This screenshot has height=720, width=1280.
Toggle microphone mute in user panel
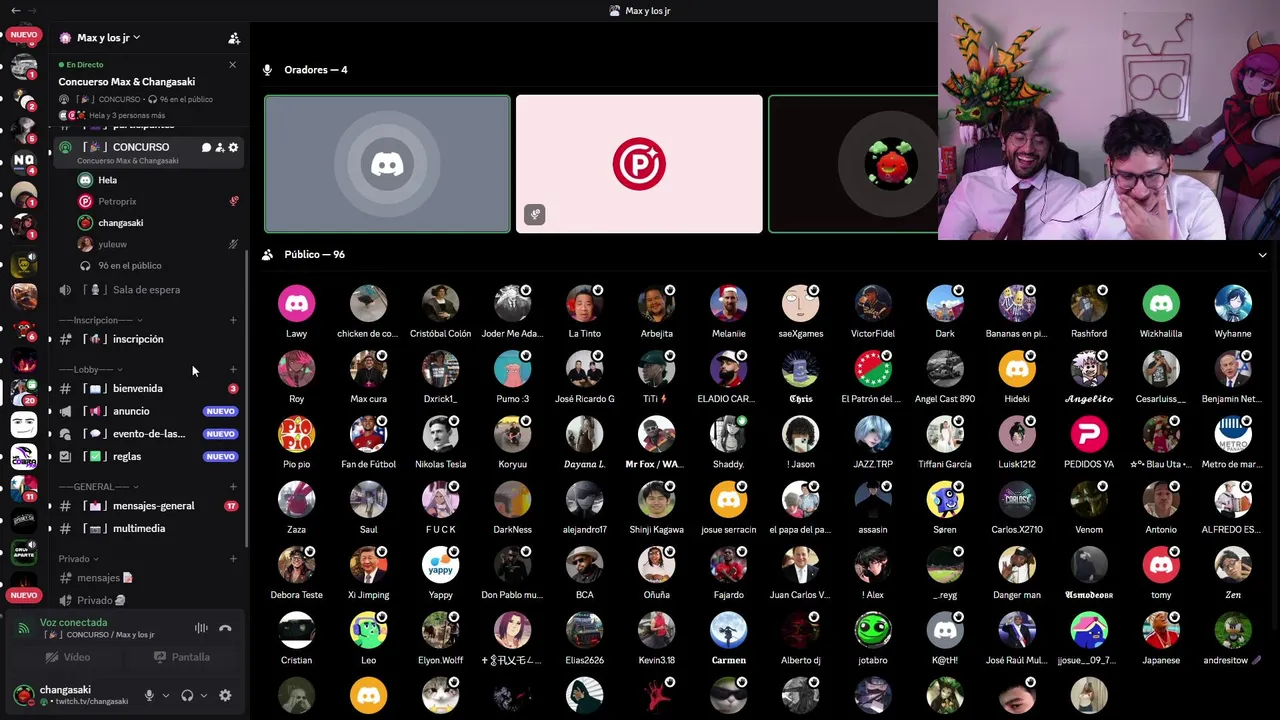[149, 695]
